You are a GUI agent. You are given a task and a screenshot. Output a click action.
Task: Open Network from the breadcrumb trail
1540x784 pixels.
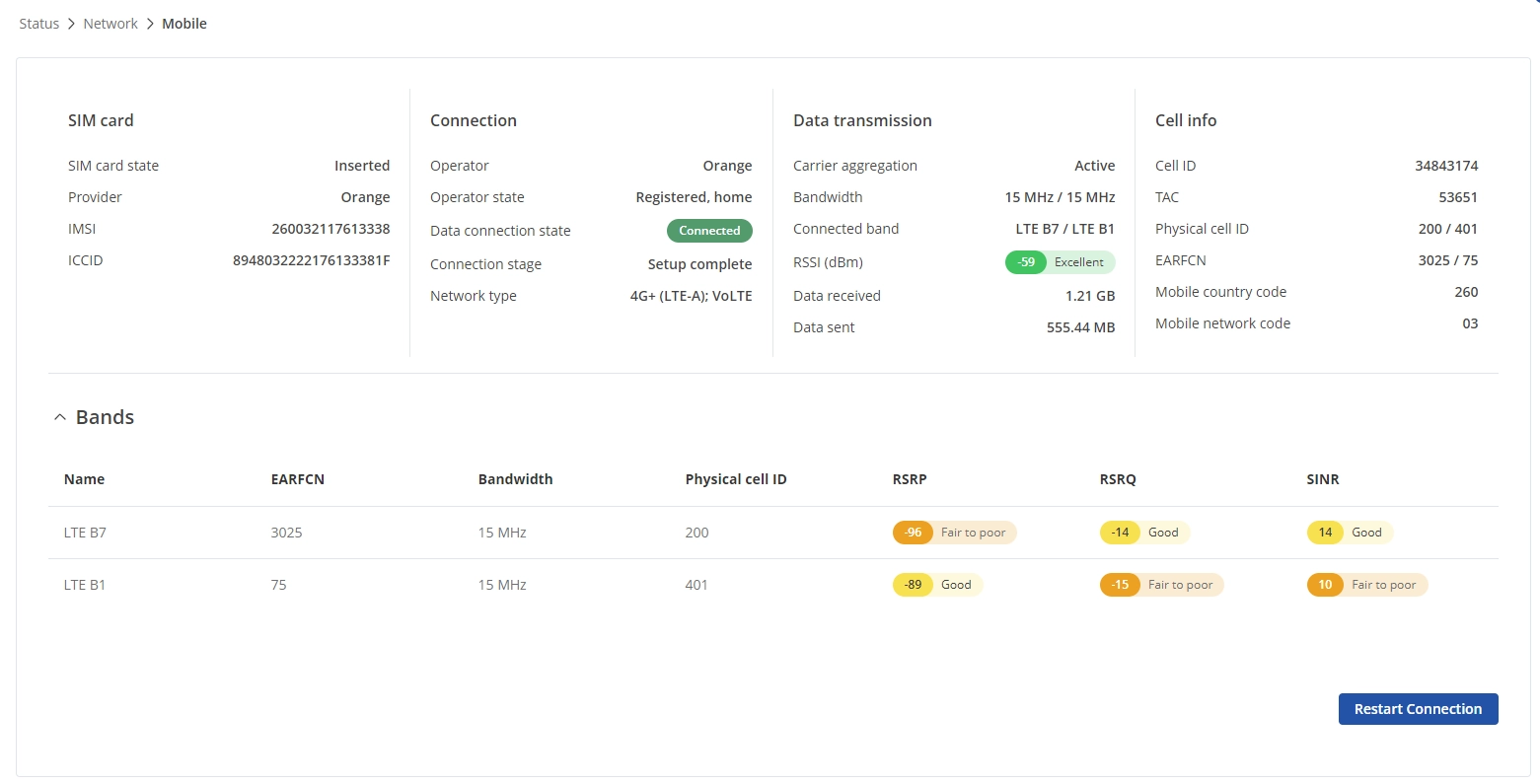point(110,24)
